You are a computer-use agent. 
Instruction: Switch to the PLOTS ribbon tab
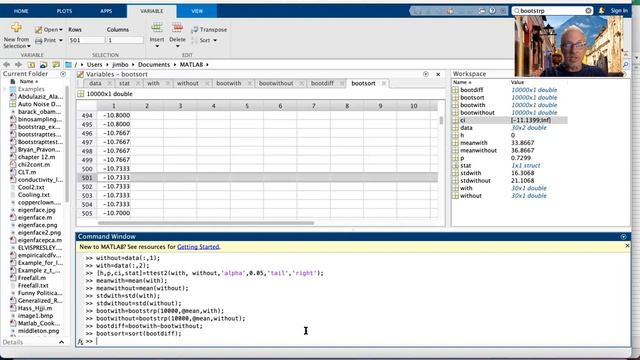pos(64,11)
